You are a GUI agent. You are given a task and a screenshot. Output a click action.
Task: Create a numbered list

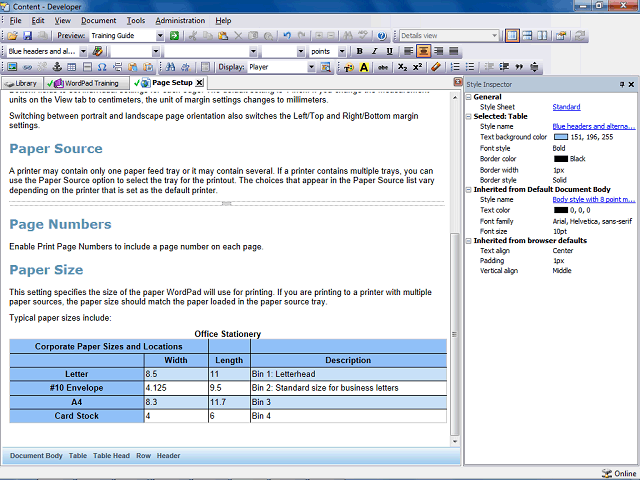(455, 67)
